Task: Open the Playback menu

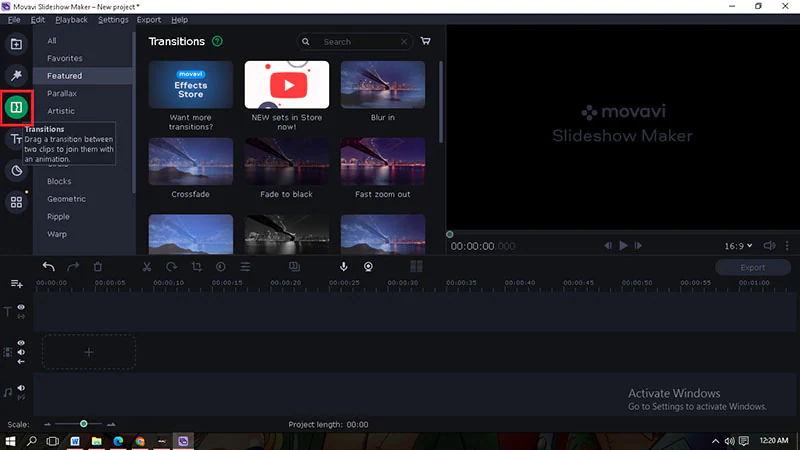Action: tap(71, 20)
